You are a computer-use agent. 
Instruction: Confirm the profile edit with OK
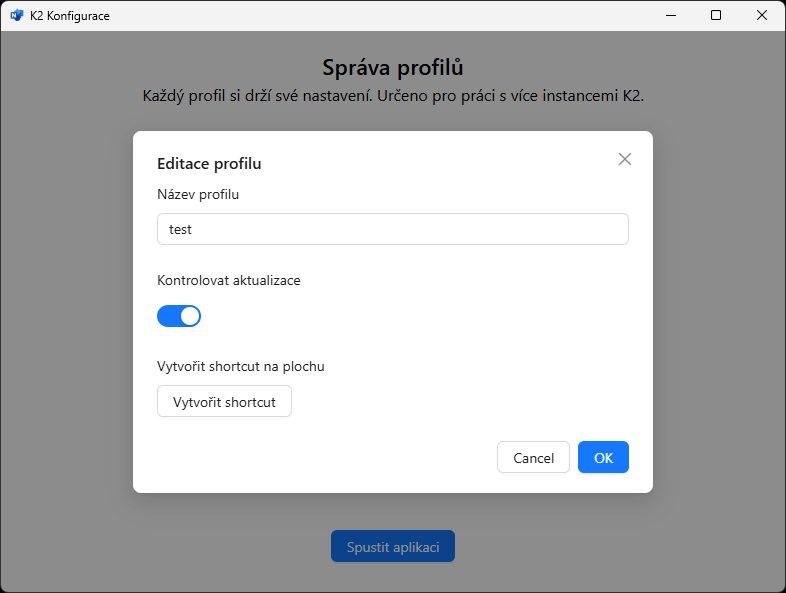603,457
